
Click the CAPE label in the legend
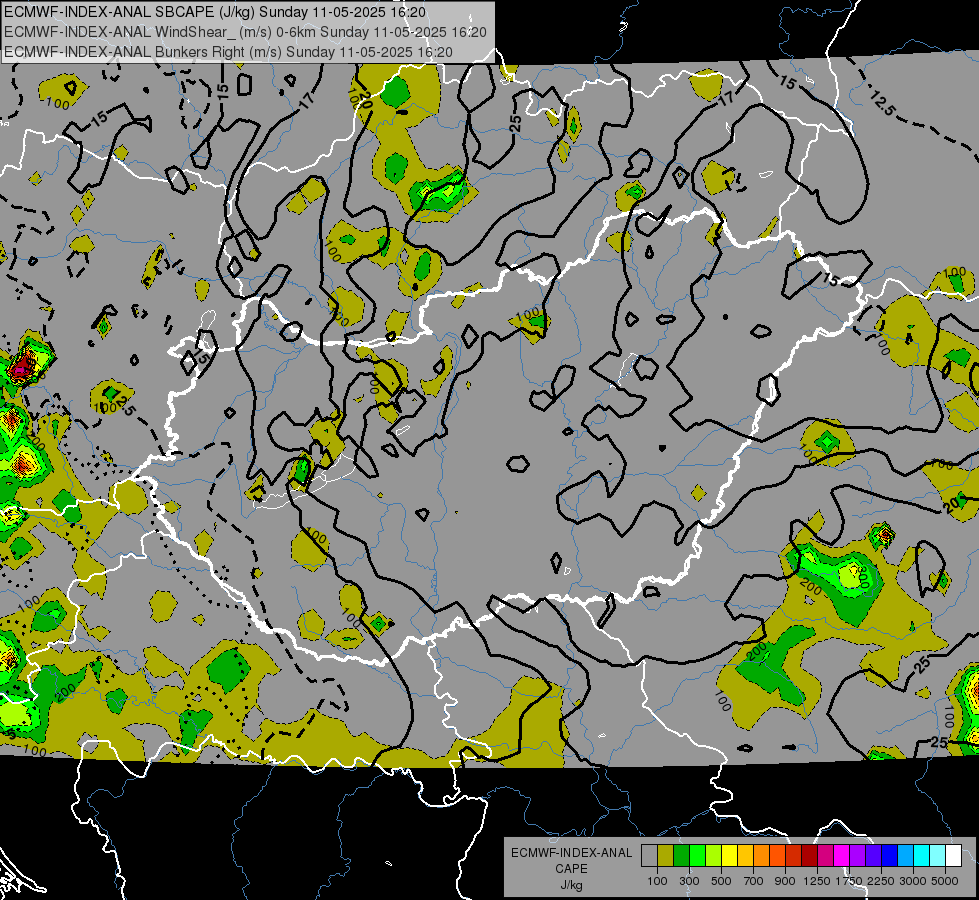click(x=571, y=869)
